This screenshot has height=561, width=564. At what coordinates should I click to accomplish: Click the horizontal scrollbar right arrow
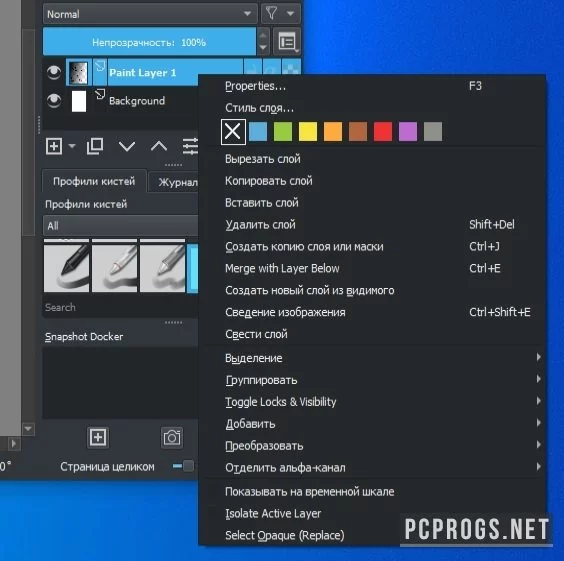pyautogui.click(x=14, y=443)
